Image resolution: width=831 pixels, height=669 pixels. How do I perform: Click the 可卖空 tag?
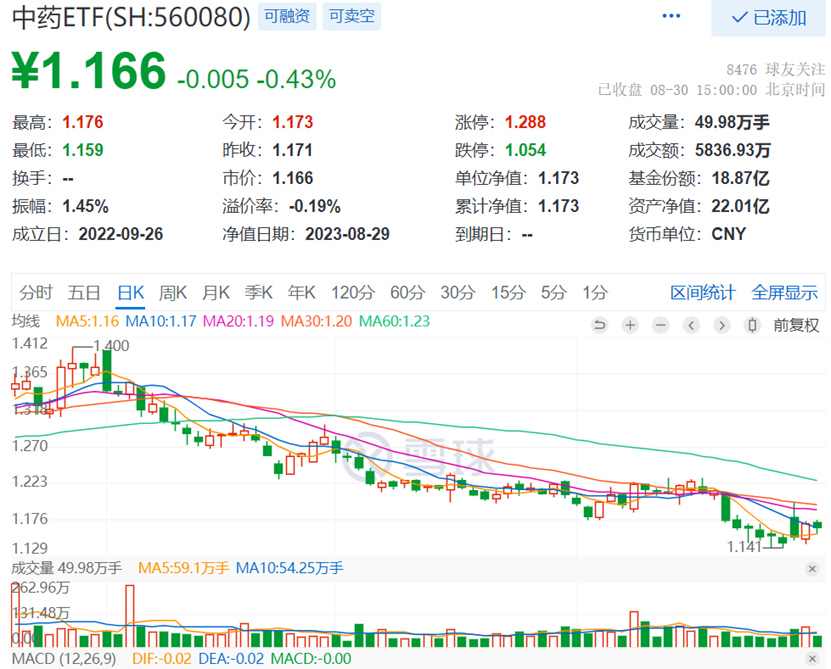pyautogui.click(x=351, y=16)
